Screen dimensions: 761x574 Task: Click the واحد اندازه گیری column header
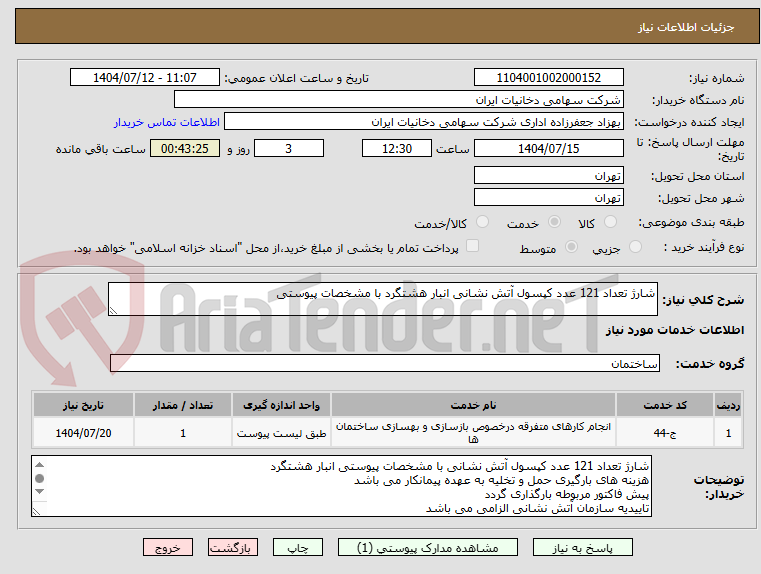(281, 405)
